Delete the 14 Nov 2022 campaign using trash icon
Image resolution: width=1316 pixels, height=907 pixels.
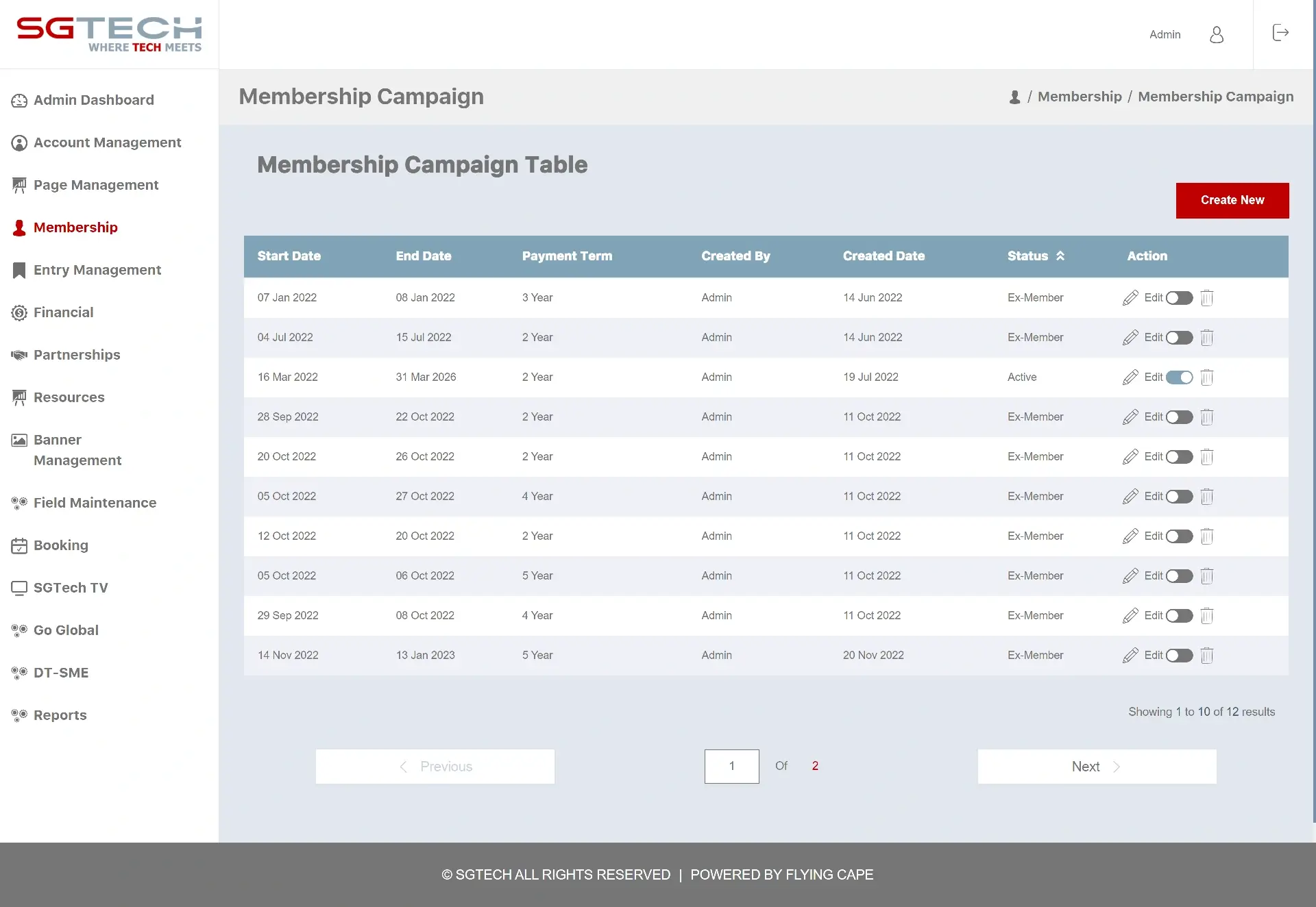[x=1206, y=656]
